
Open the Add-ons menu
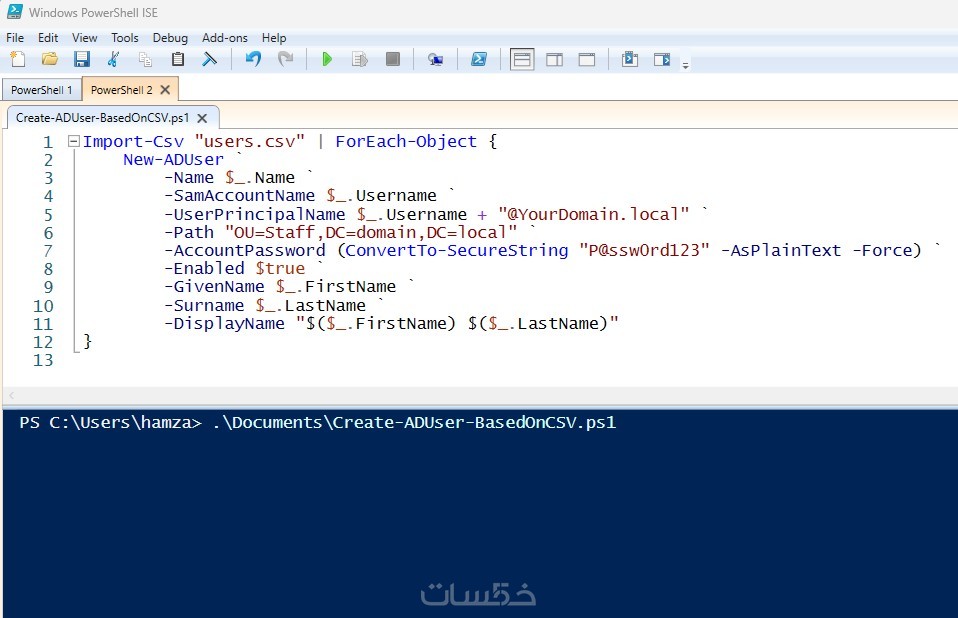pyautogui.click(x=225, y=38)
